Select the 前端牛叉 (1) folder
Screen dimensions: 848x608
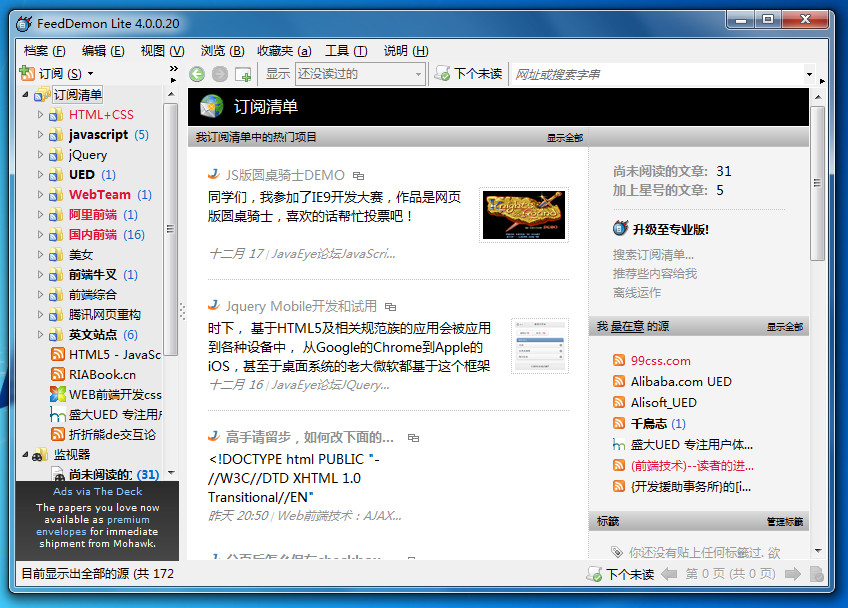point(103,275)
